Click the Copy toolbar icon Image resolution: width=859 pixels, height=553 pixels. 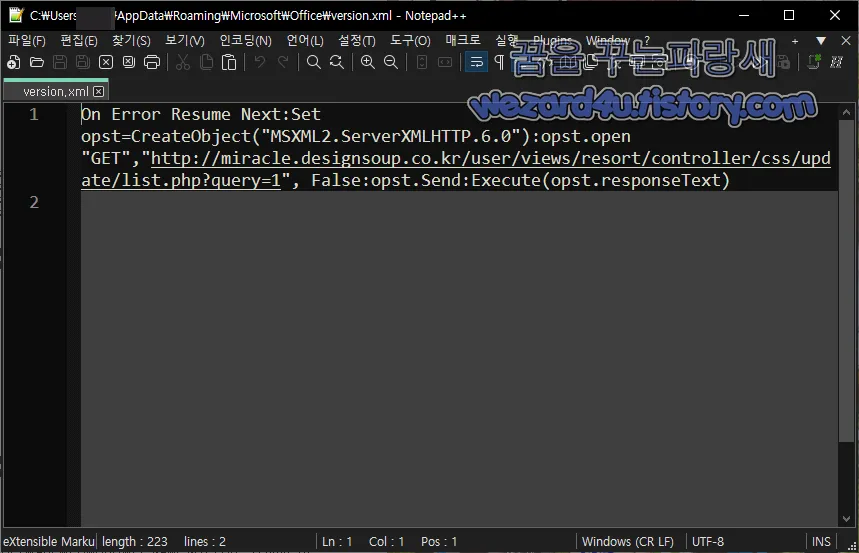click(206, 62)
